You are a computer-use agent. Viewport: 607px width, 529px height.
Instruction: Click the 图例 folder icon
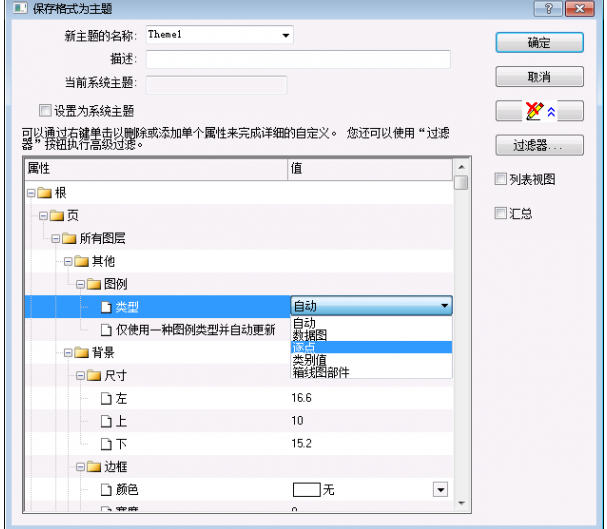pos(94,284)
